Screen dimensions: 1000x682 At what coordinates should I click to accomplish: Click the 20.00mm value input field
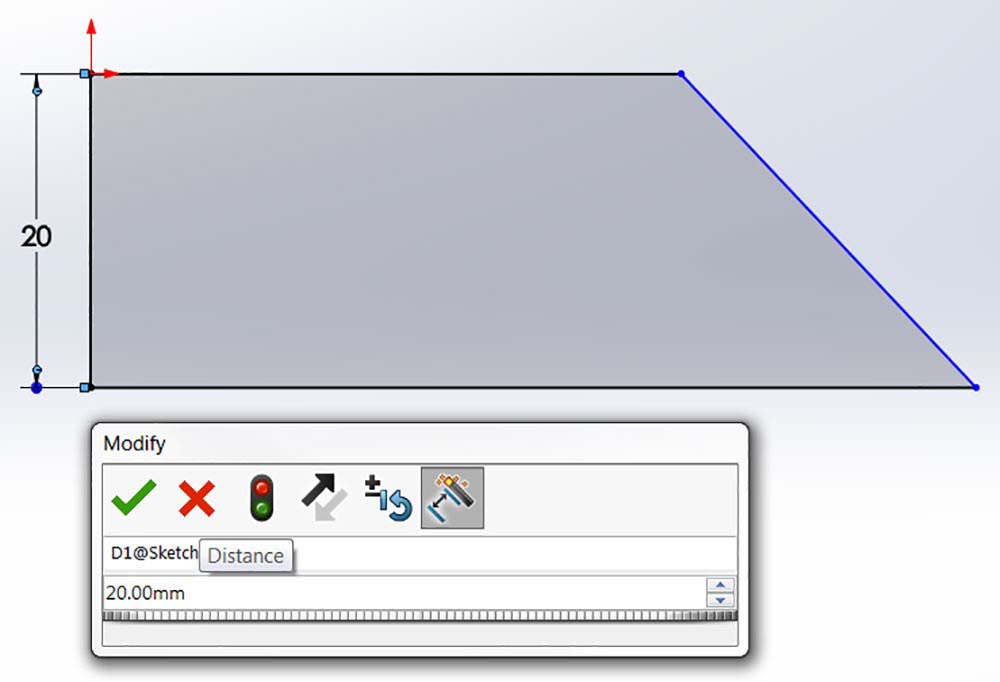point(404,593)
